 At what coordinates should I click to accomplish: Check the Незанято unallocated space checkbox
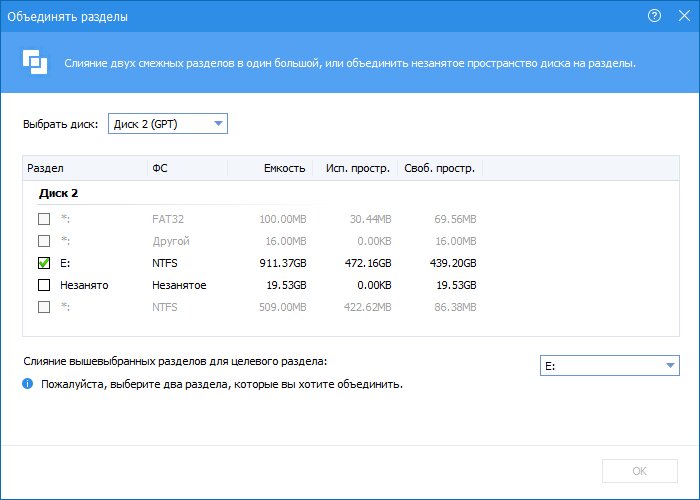point(44,285)
